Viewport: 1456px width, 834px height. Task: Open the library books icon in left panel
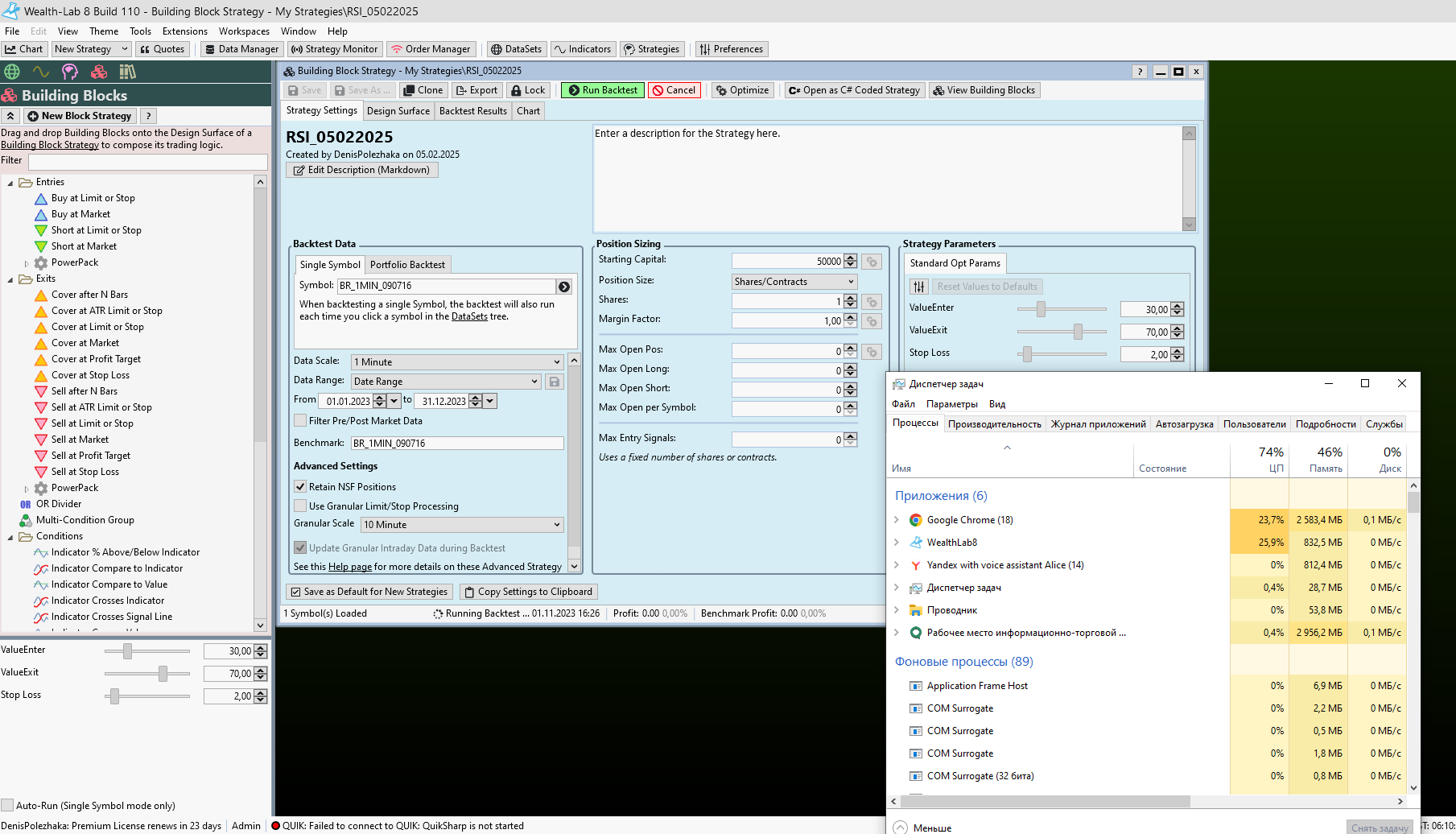[x=128, y=72]
